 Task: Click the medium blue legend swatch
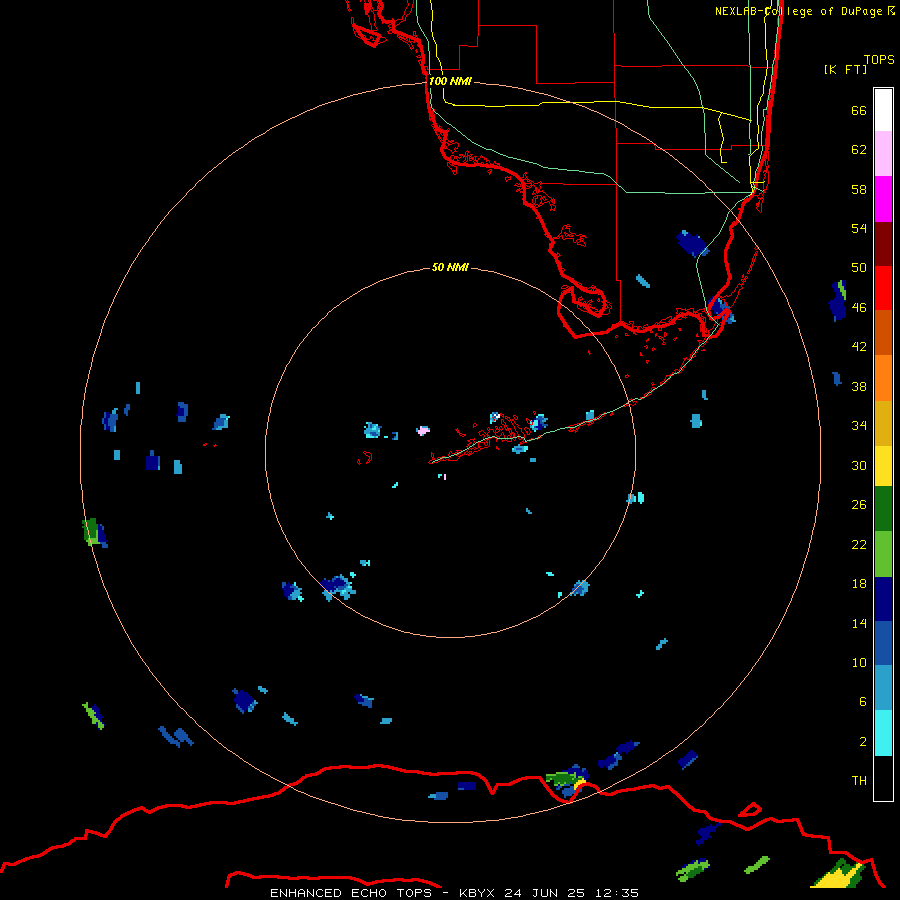coord(883,643)
